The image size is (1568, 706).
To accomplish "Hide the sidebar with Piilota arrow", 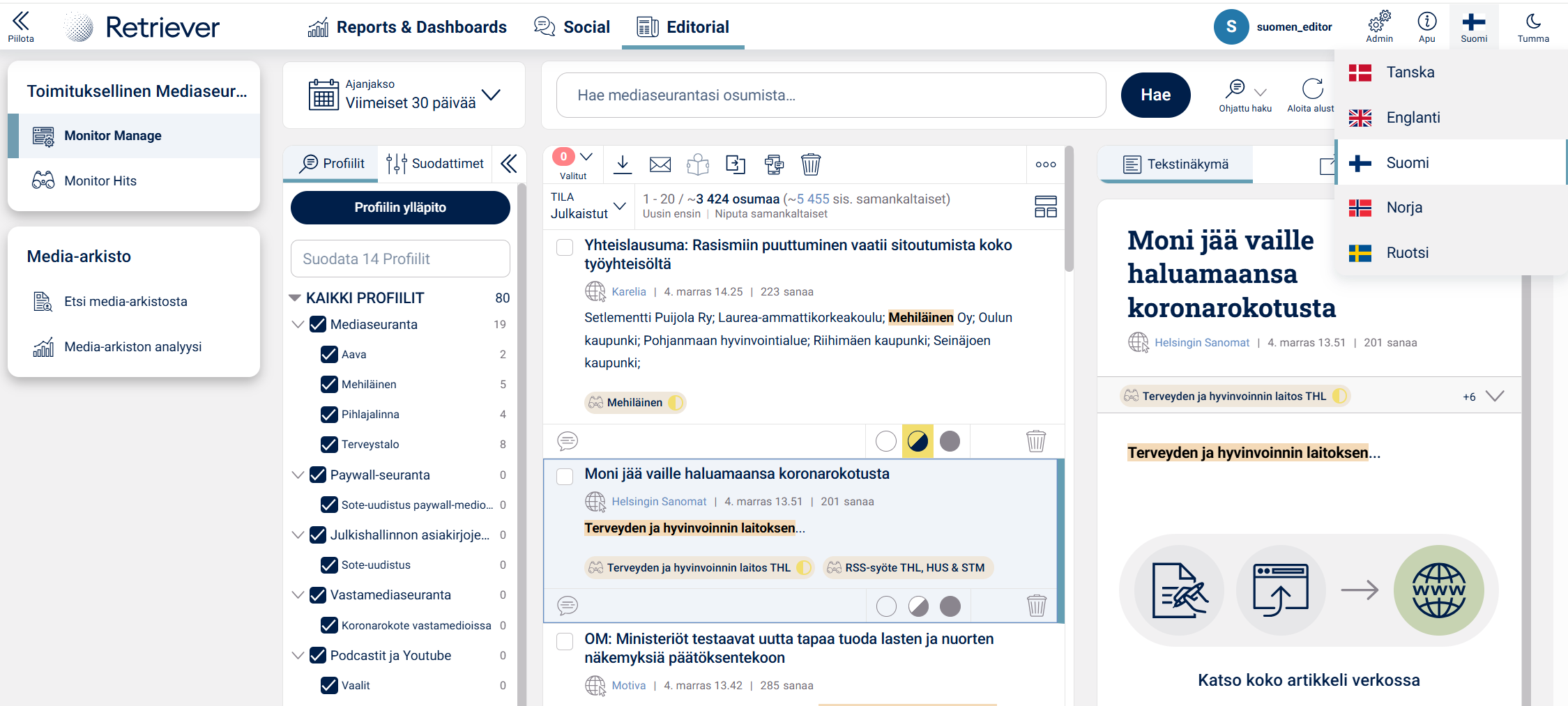I will point(21,26).
